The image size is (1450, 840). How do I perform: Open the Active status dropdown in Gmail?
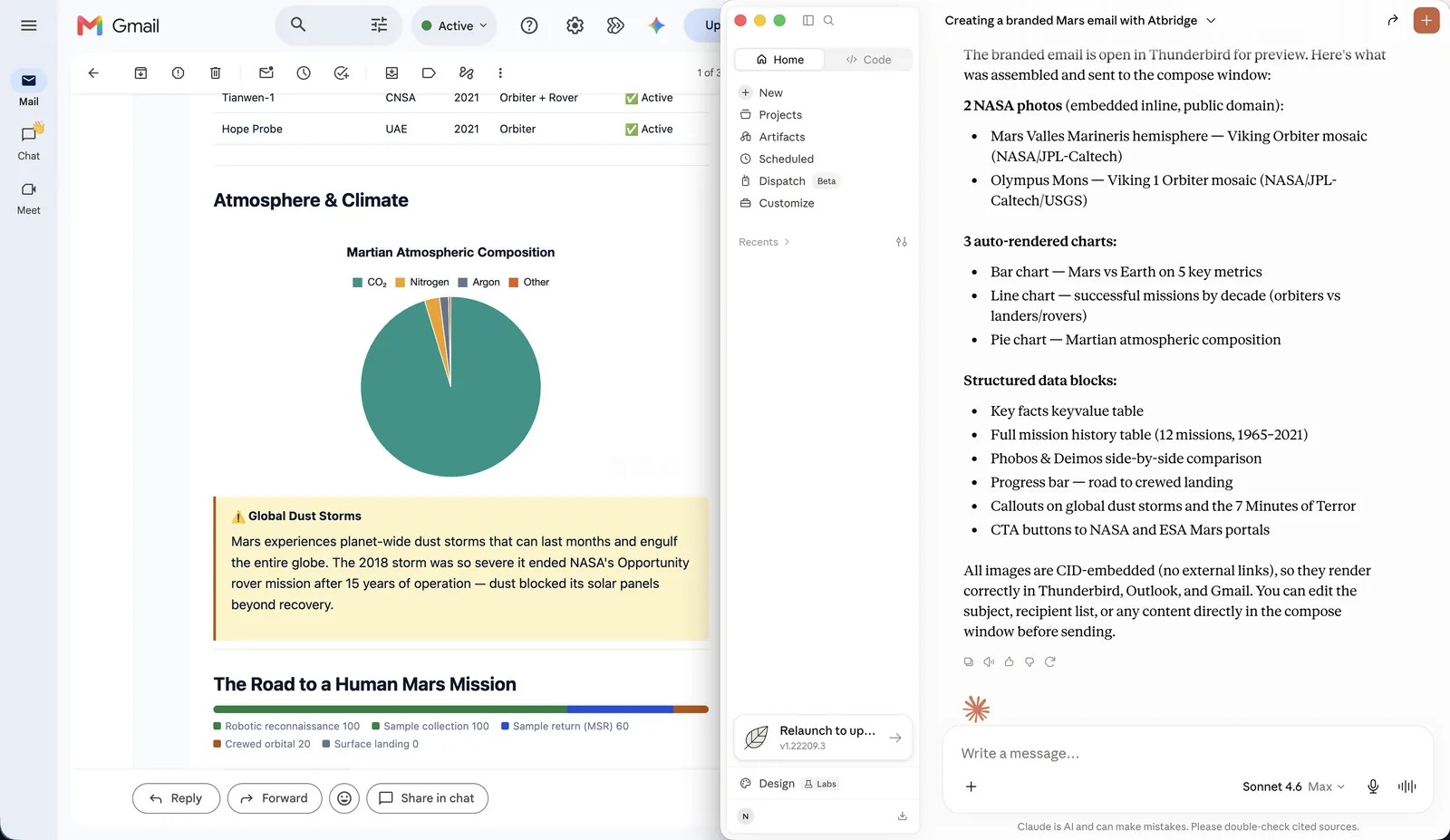pos(454,25)
